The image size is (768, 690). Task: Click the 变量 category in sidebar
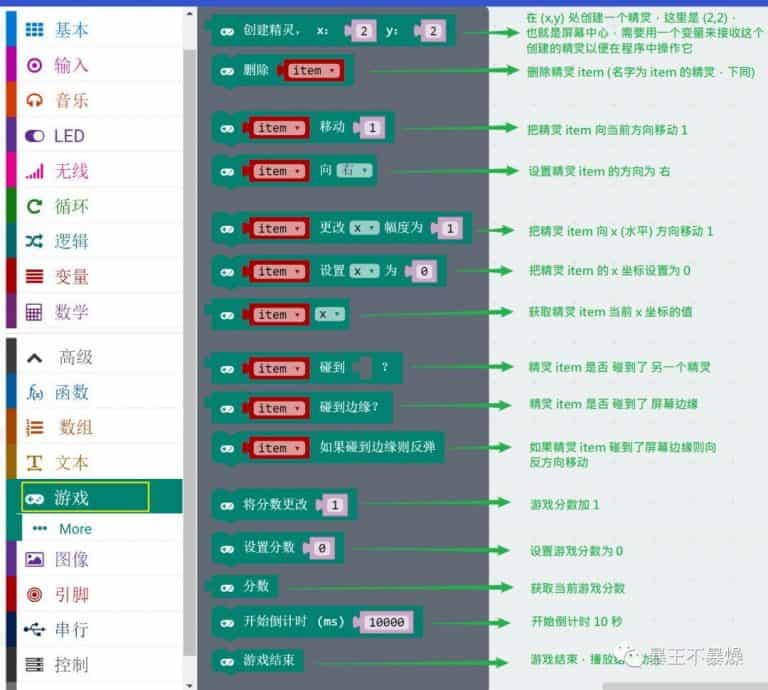(x=71, y=276)
